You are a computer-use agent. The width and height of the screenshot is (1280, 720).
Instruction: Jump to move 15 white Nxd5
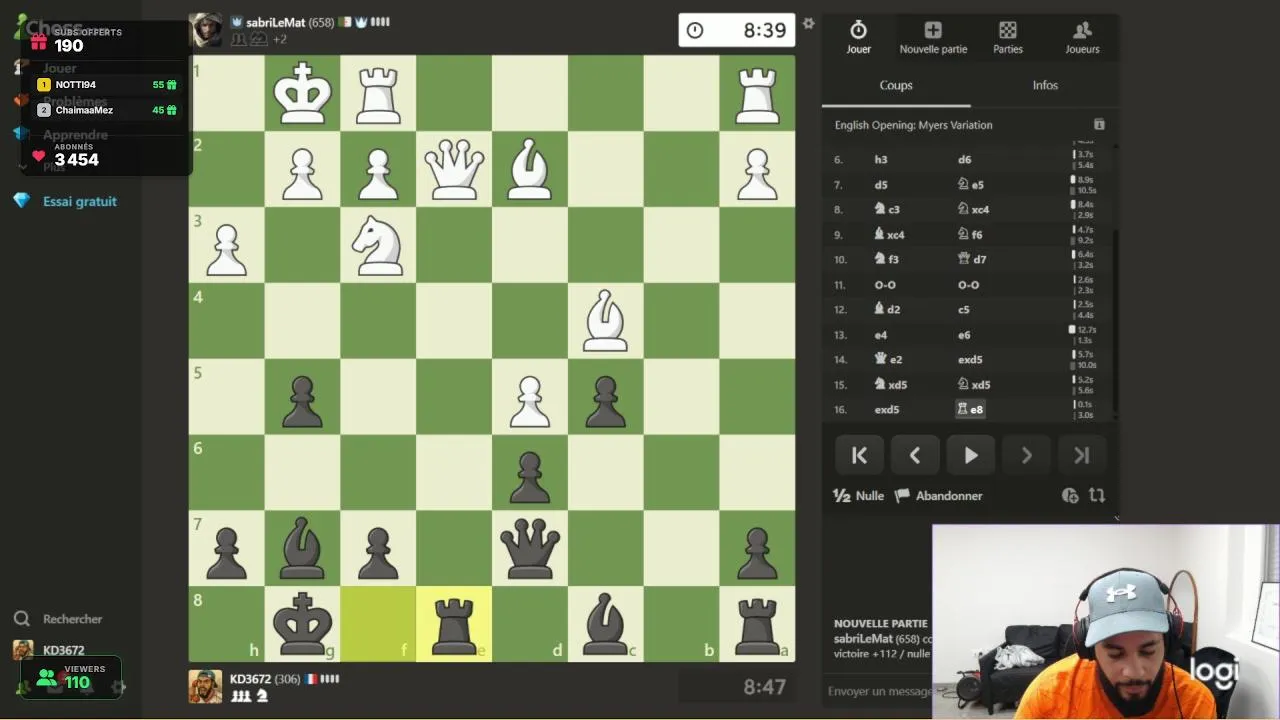pyautogui.click(x=889, y=384)
